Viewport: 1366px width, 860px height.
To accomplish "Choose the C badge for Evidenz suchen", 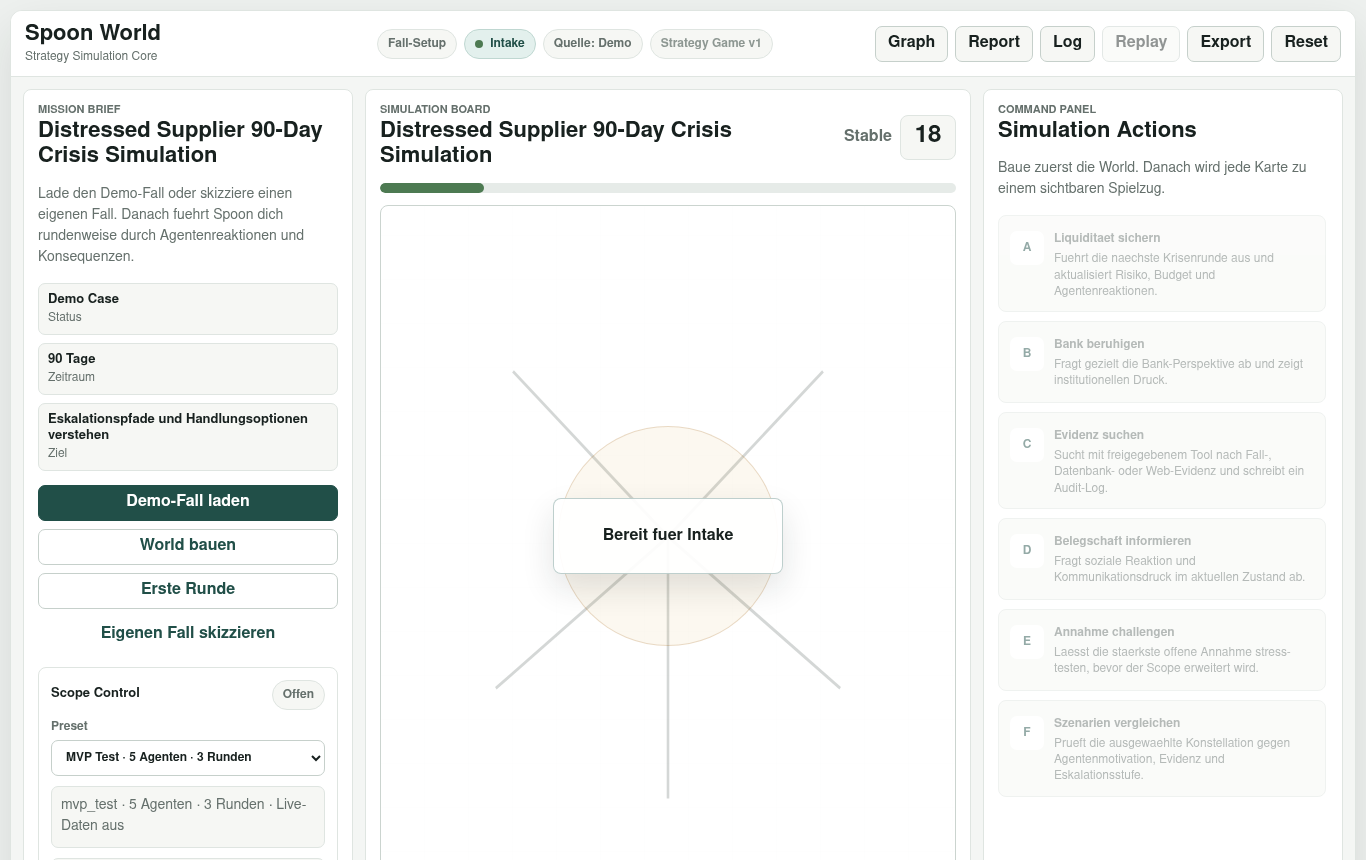I will pos(1026,444).
